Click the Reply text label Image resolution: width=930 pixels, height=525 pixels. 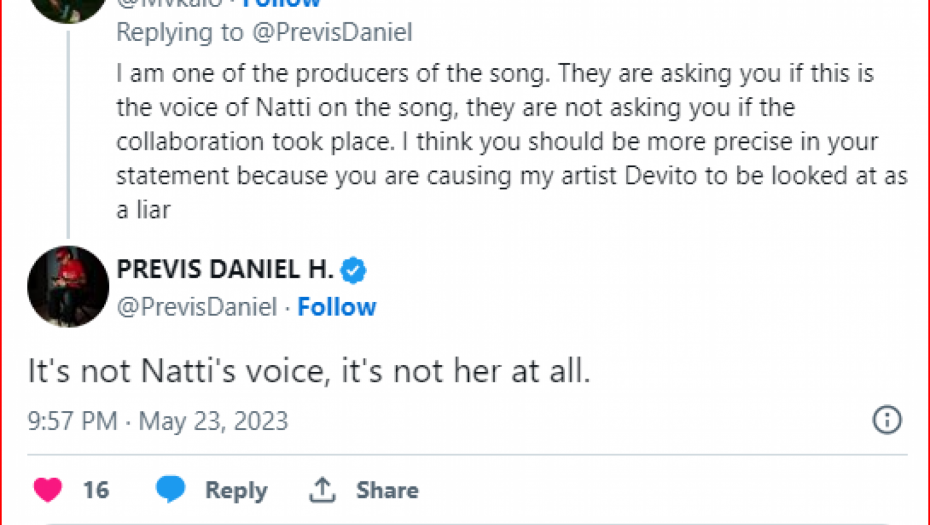coord(236,490)
